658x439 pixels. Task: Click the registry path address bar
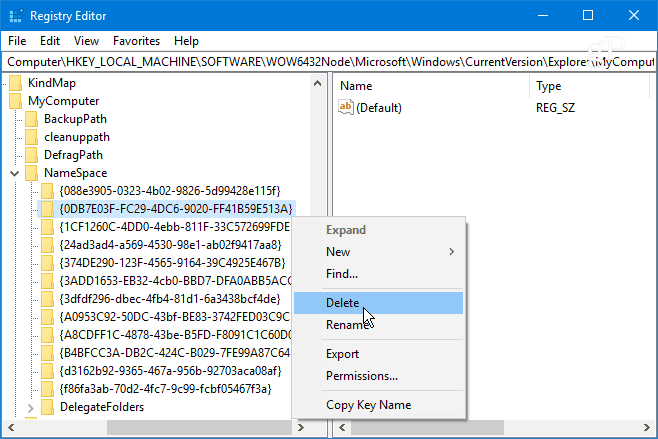click(329, 62)
